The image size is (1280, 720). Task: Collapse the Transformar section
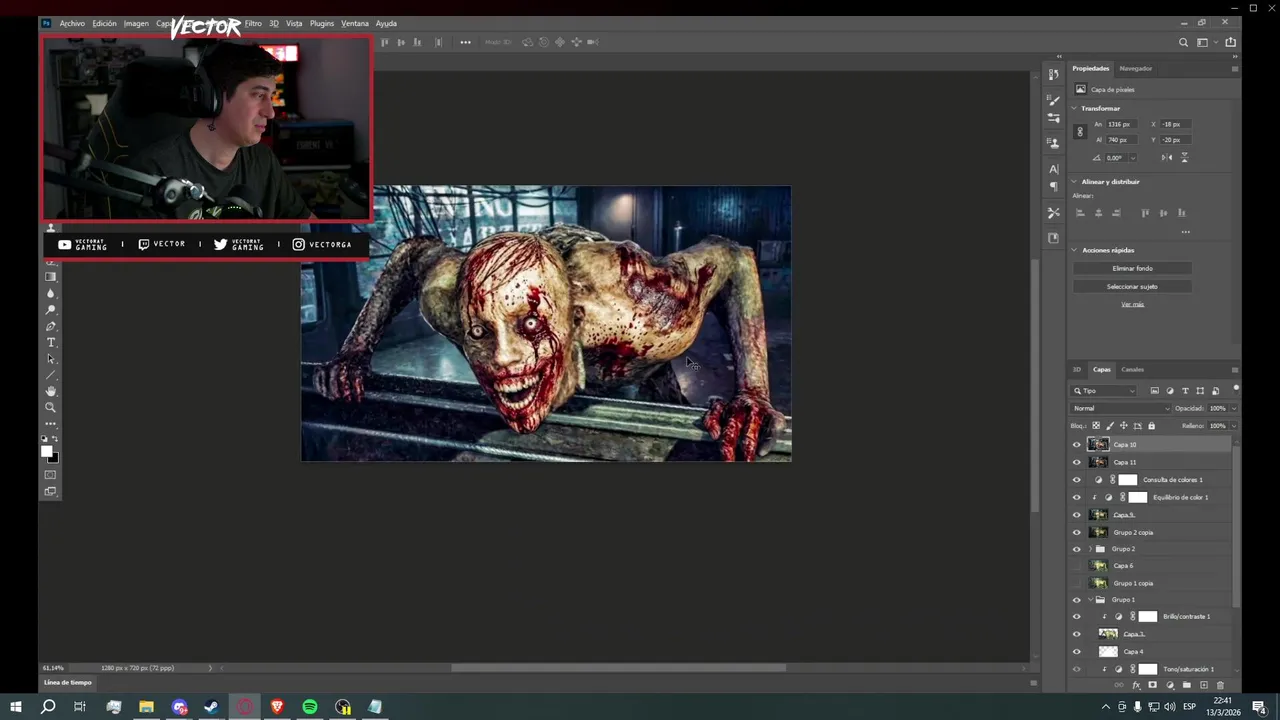click(x=1075, y=108)
